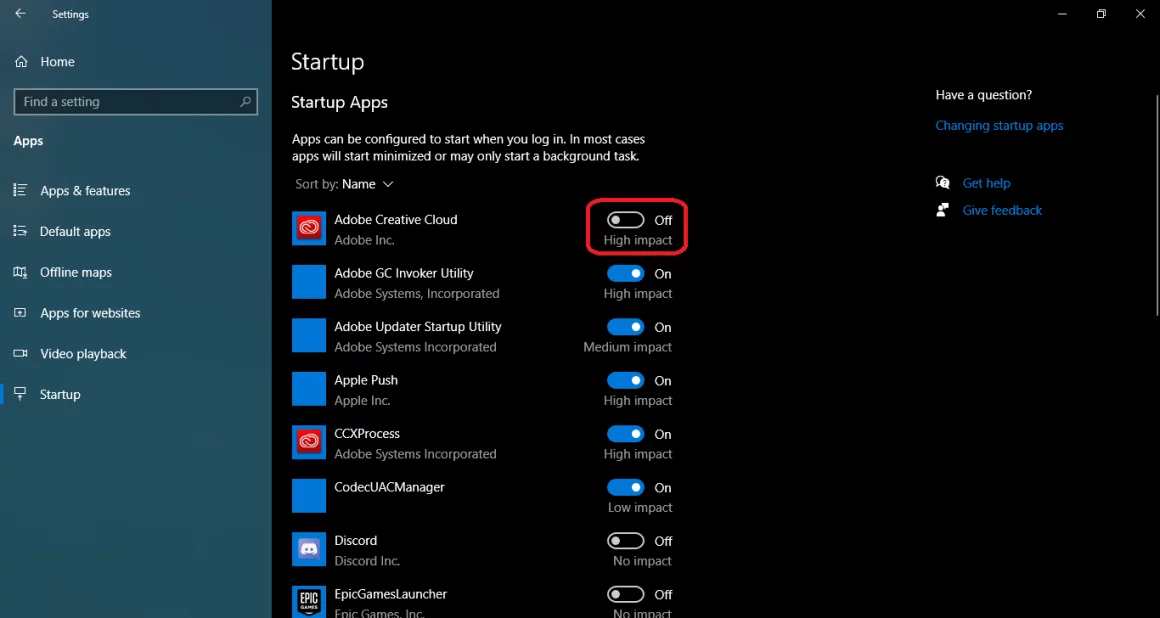Enable Adobe Creative Cloud startup toggle
Image resolution: width=1160 pixels, height=618 pixels.
click(x=626, y=221)
